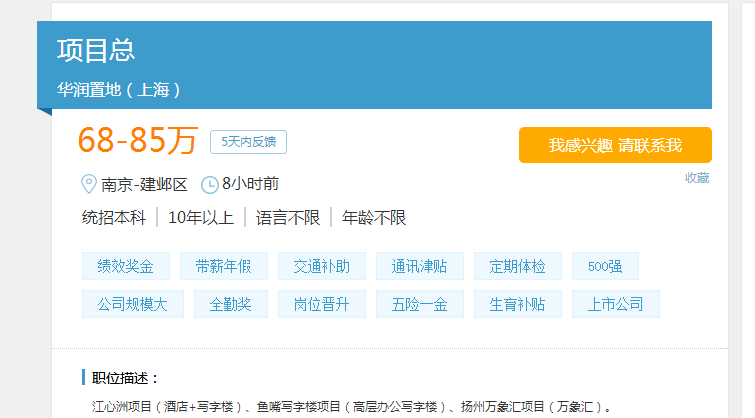Screen dimensions: 755x418
Task: Click the clock icon next to 8小时前
Action: (209, 185)
